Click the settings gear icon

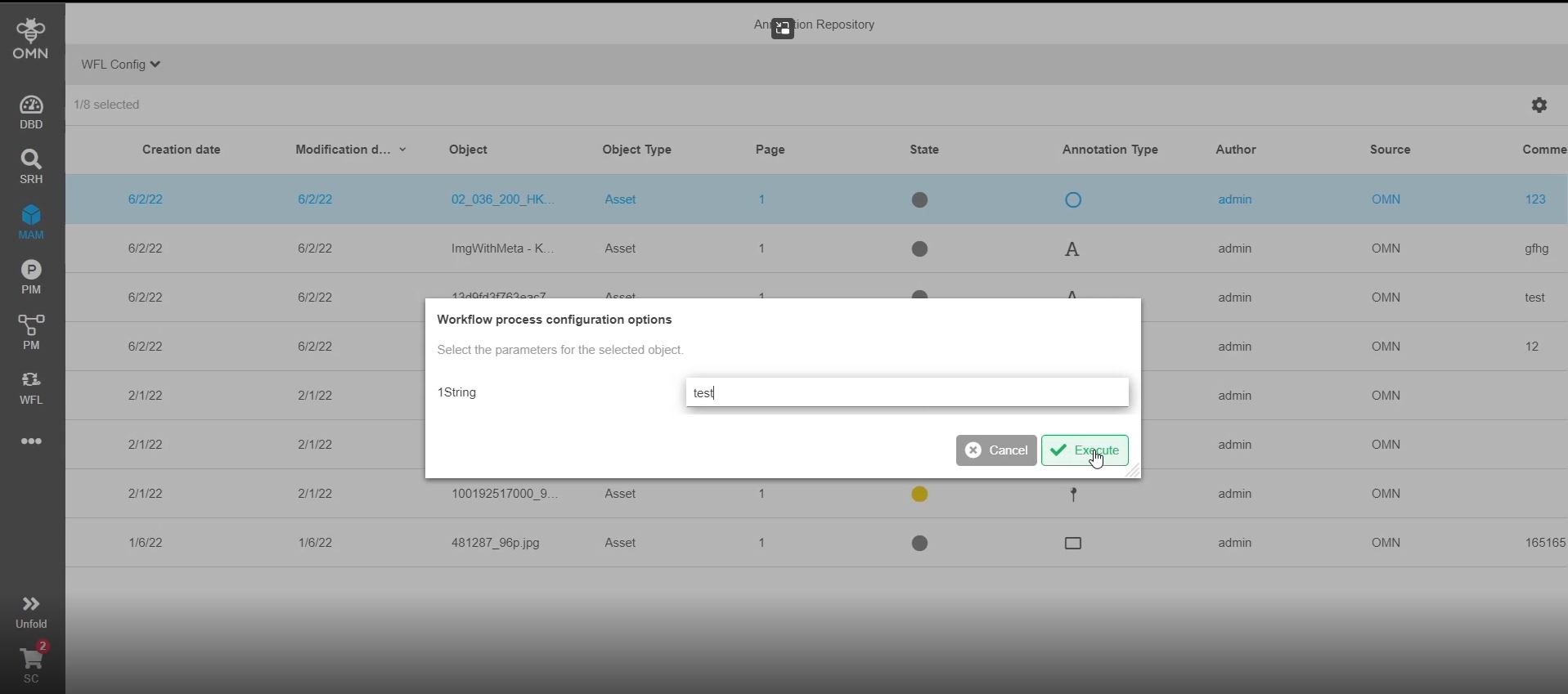[x=1539, y=105]
